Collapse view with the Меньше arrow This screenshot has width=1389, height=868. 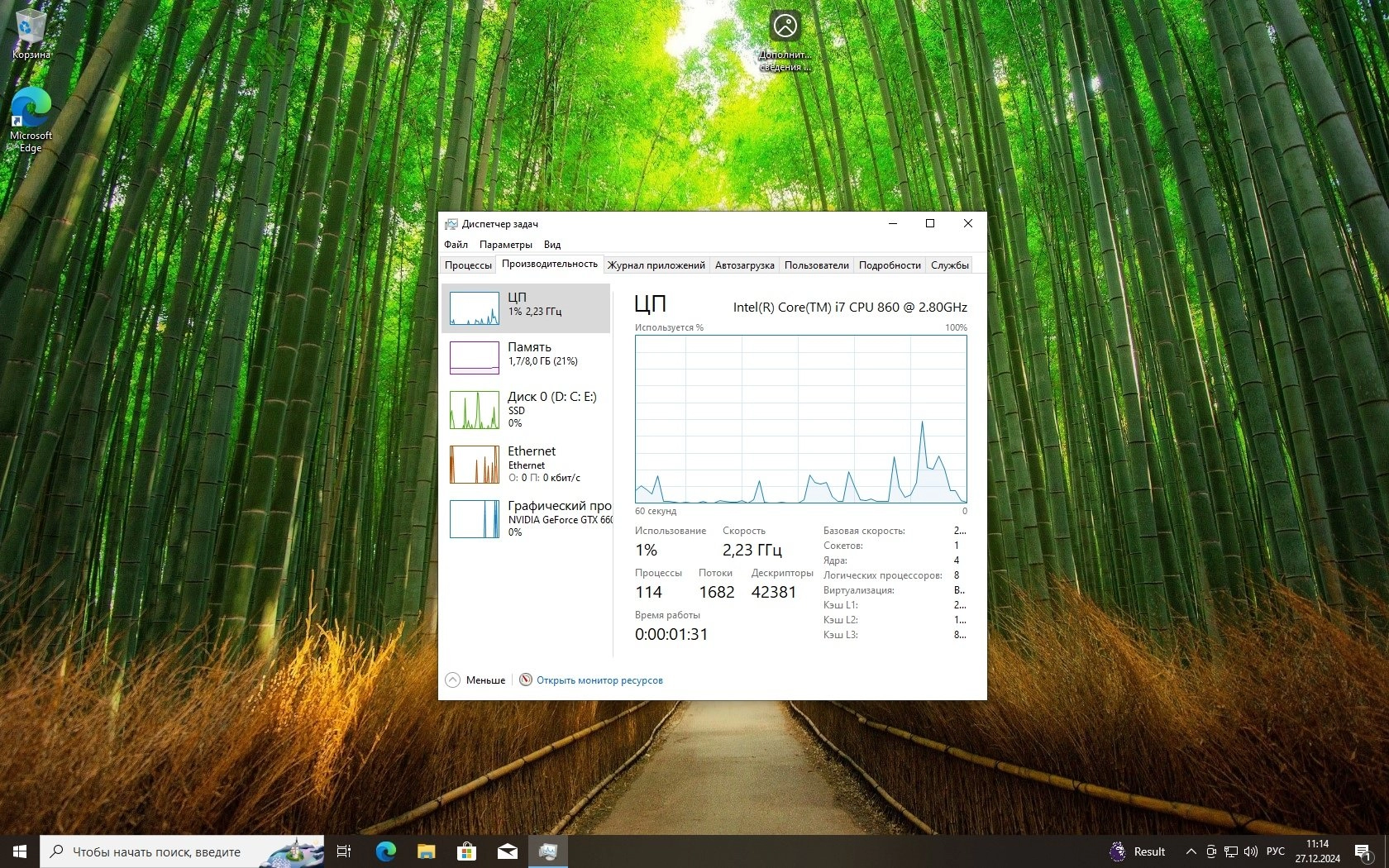pyautogui.click(x=452, y=680)
